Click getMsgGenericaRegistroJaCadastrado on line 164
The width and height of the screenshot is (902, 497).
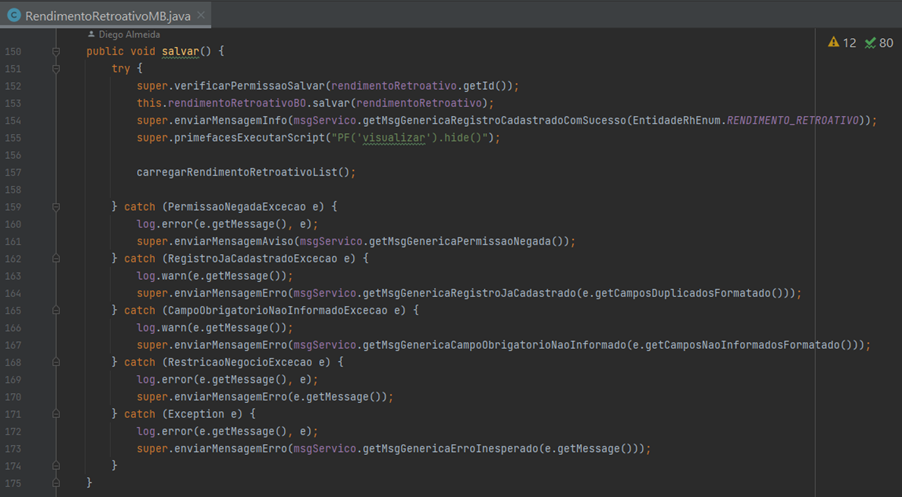pyautogui.click(x=469, y=293)
